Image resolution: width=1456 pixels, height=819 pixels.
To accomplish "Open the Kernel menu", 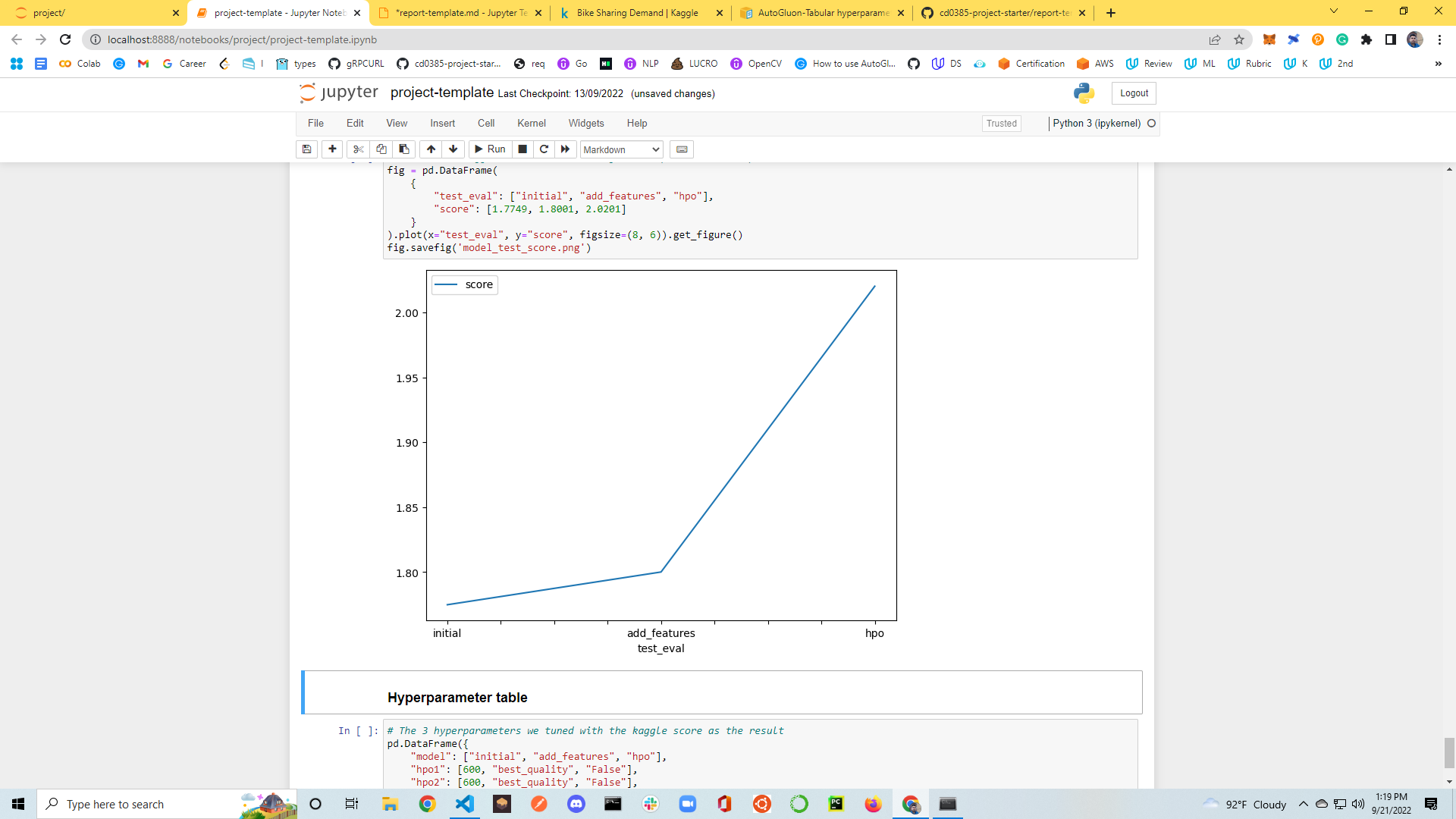I will (x=531, y=124).
